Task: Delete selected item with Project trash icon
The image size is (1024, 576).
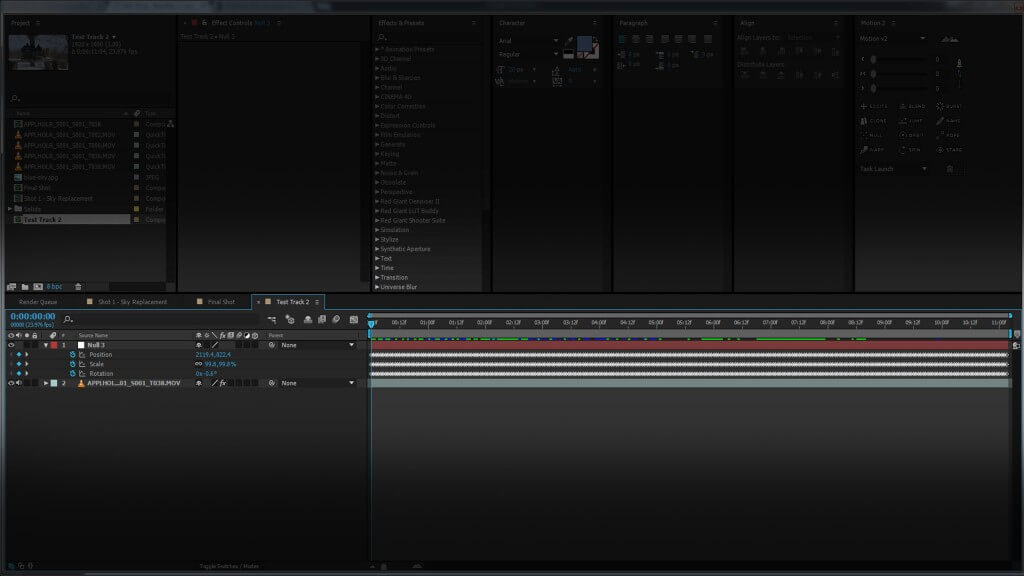Action: (78, 287)
